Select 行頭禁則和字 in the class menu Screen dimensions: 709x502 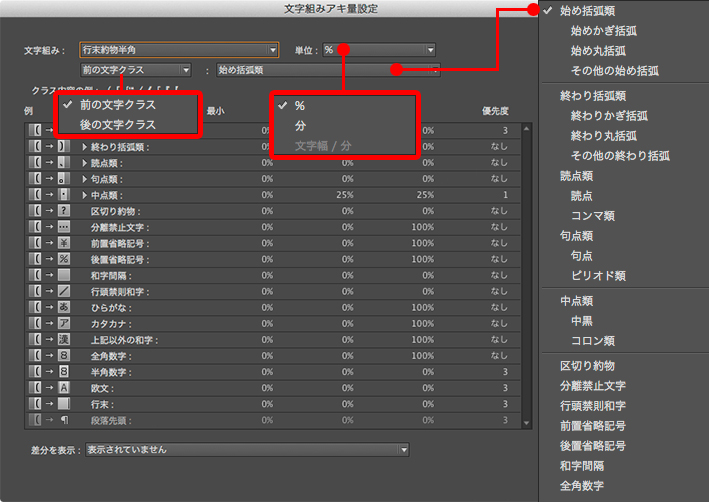click(593, 406)
